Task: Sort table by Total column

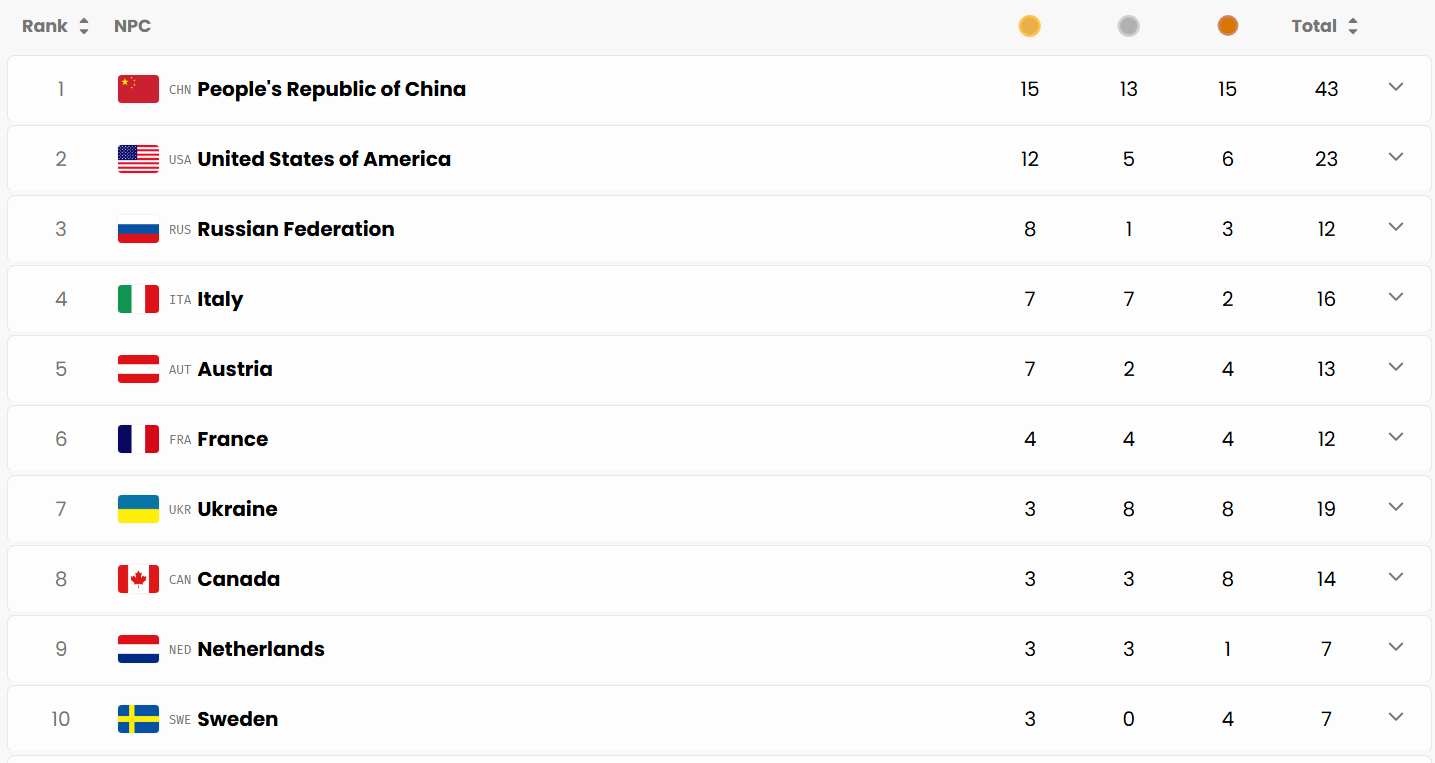Action: [x=1325, y=26]
